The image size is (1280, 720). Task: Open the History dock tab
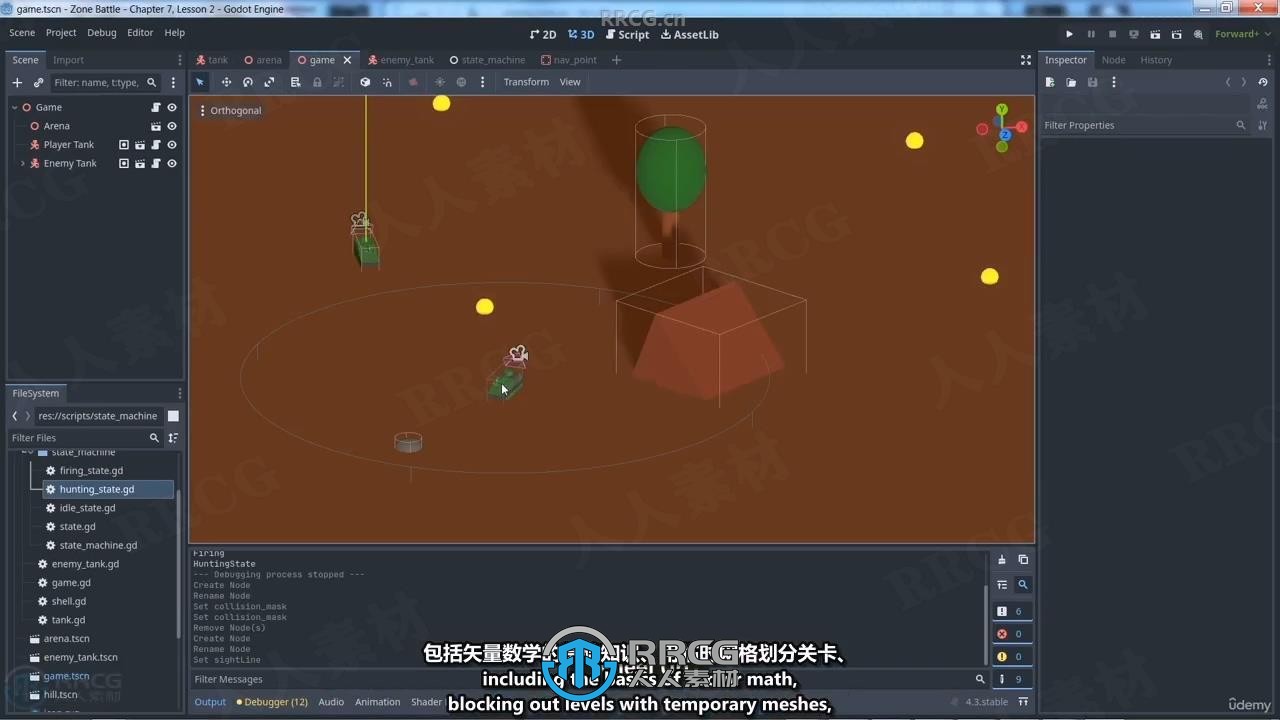[1156, 60]
